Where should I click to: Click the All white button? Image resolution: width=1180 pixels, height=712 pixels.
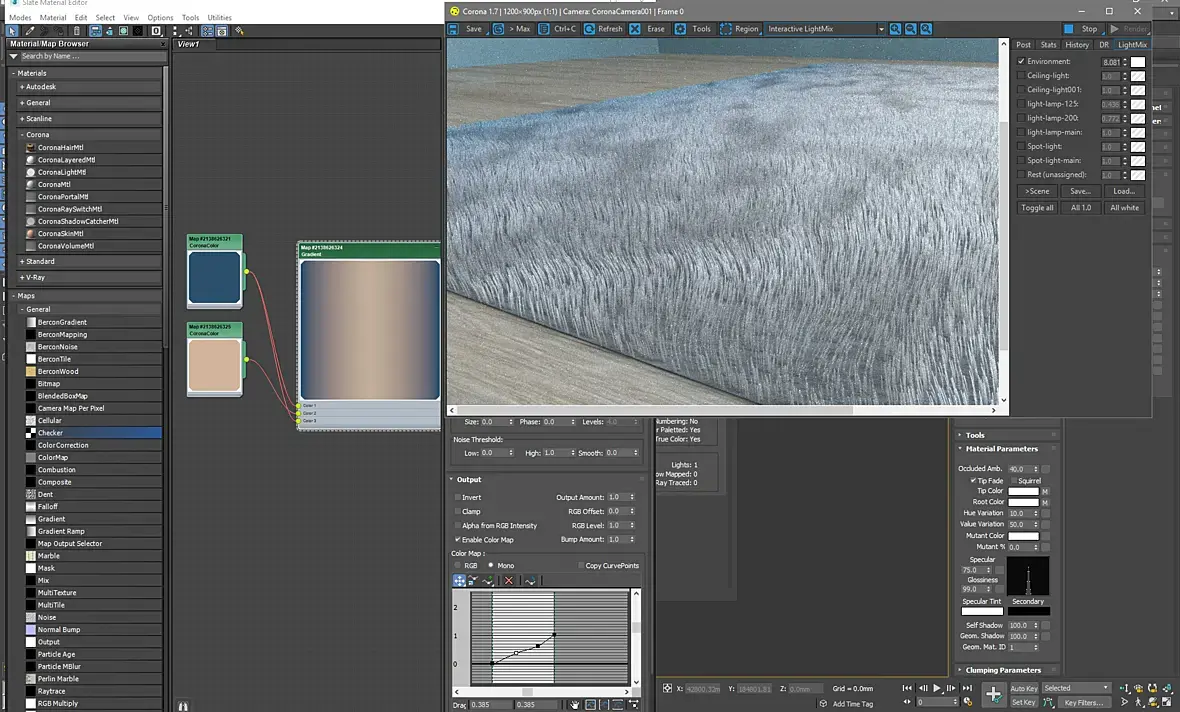(x=1124, y=208)
